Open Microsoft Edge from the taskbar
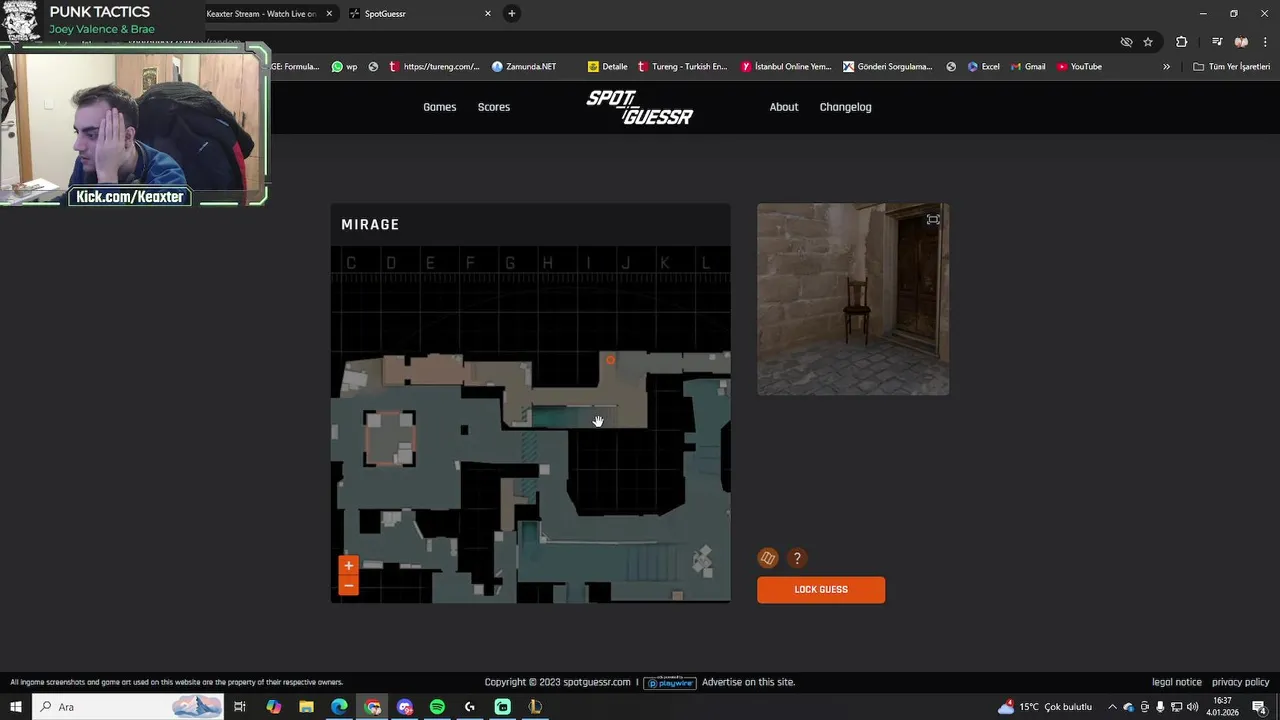This screenshot has height=720, width=1280. click(340, 707)
